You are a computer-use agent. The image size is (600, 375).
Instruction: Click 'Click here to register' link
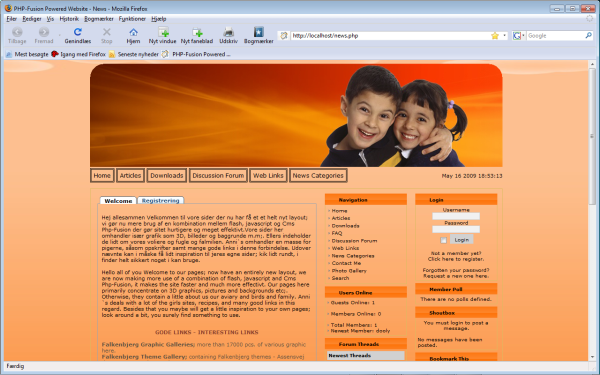pos(455,259)
